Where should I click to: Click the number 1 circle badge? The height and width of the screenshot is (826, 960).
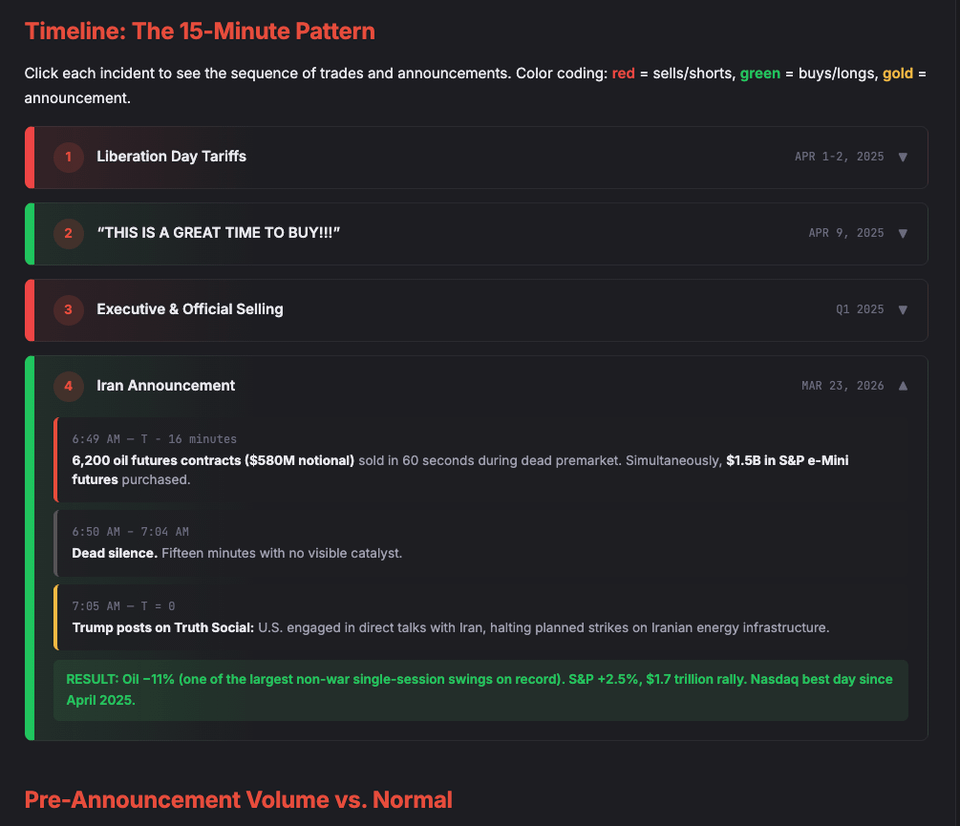68,157
